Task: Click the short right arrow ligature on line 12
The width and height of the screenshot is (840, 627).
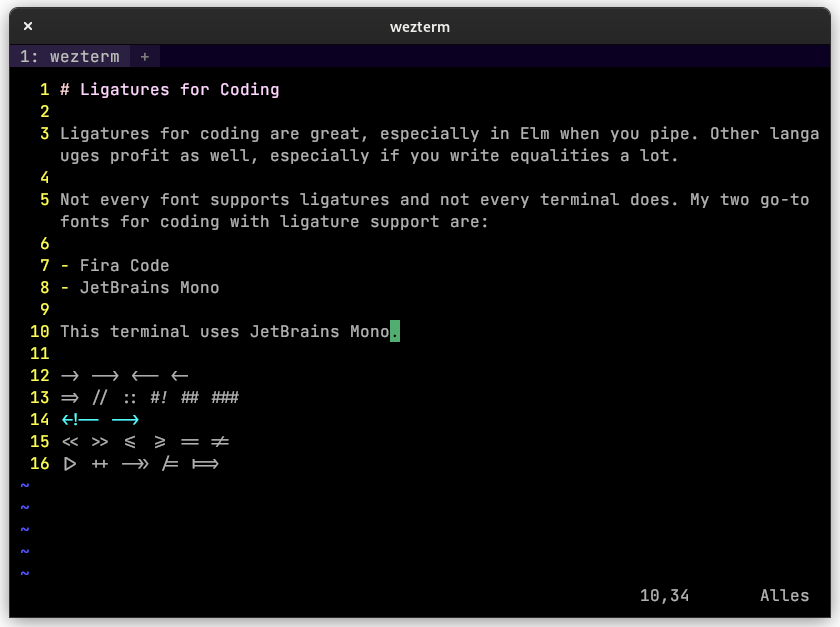Action: tap(70, 376)
